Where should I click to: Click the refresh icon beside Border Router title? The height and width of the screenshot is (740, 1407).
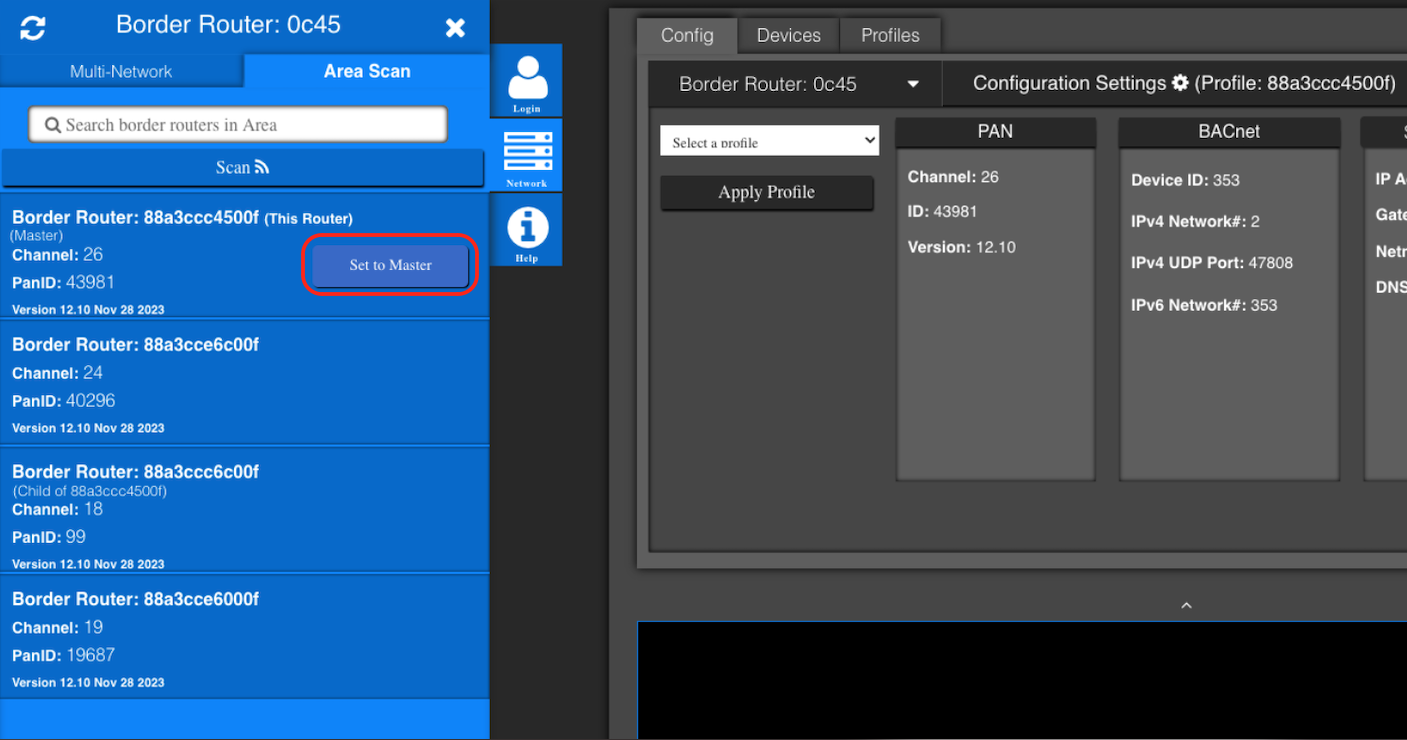coord(33,28)
